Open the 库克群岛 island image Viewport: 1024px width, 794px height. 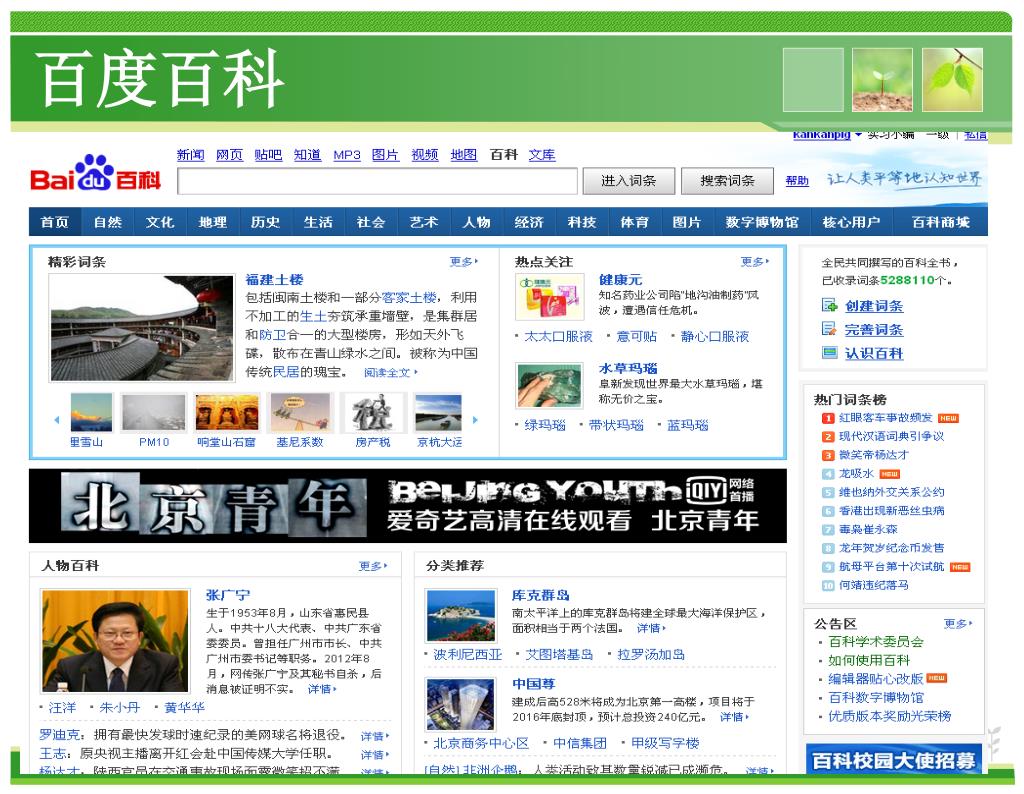[x=460, y=615]
